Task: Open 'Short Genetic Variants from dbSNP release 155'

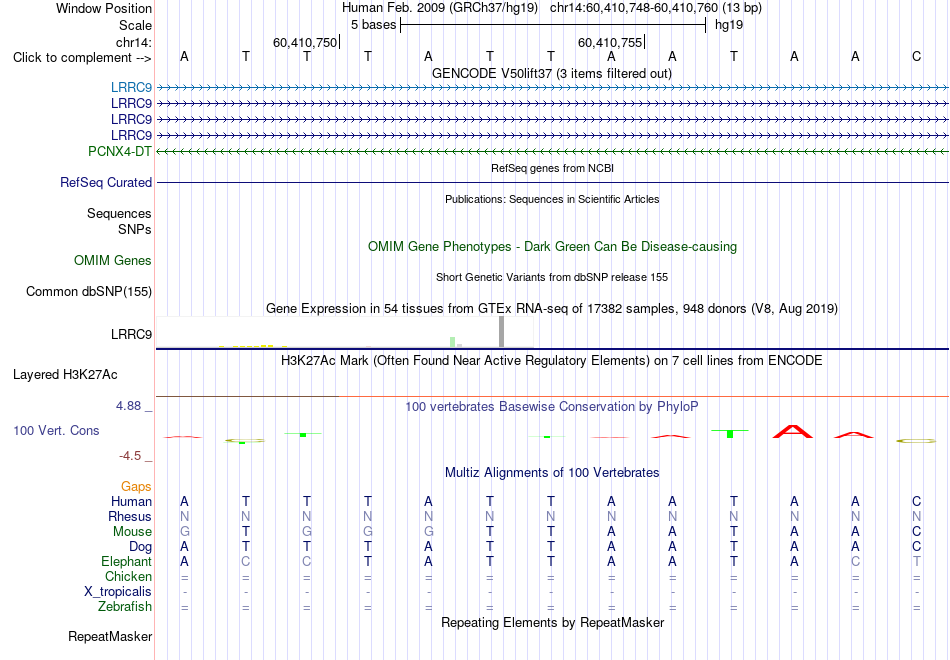Action: tap(552, 277)
